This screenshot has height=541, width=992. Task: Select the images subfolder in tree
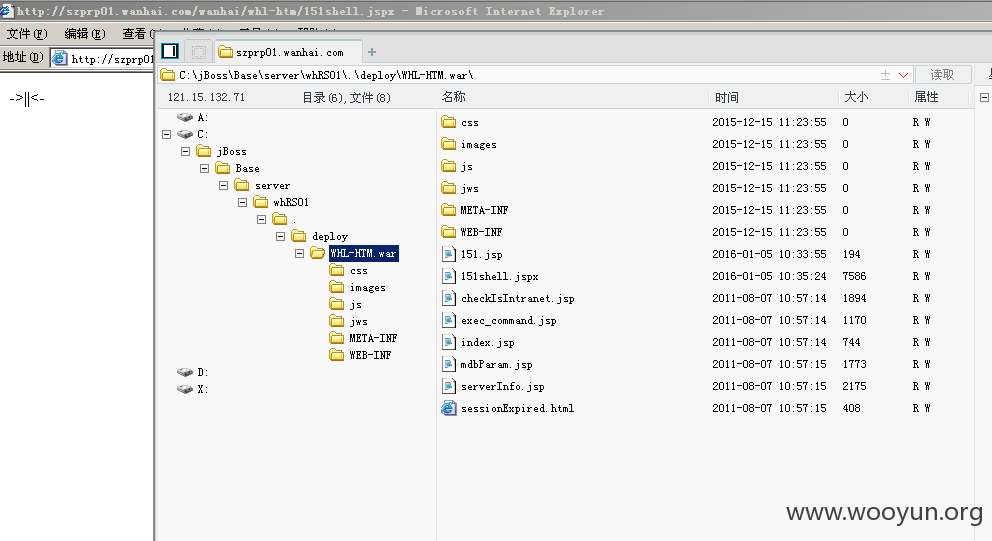[x=368, y=287]
